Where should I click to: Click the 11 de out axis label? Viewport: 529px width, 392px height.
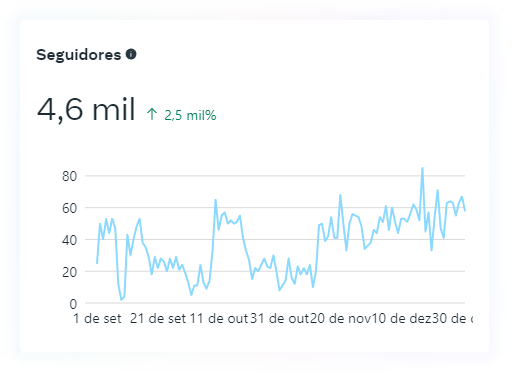pyautogui.click(x=219, y=318)
